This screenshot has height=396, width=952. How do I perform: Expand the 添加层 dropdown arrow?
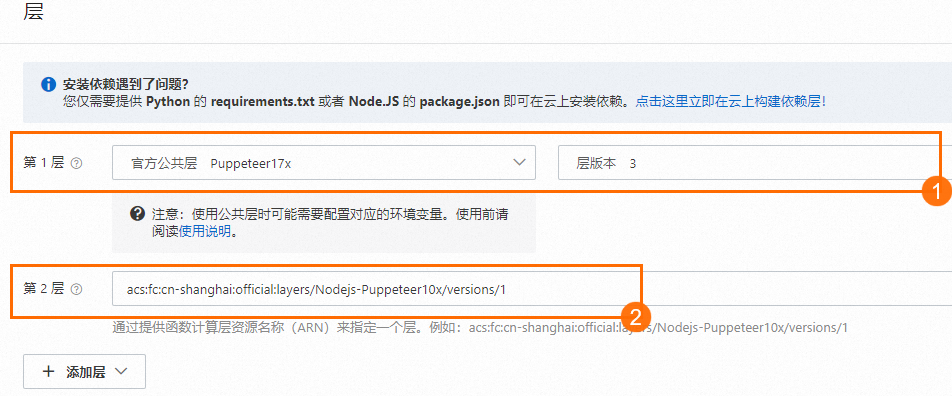[120, 372]
